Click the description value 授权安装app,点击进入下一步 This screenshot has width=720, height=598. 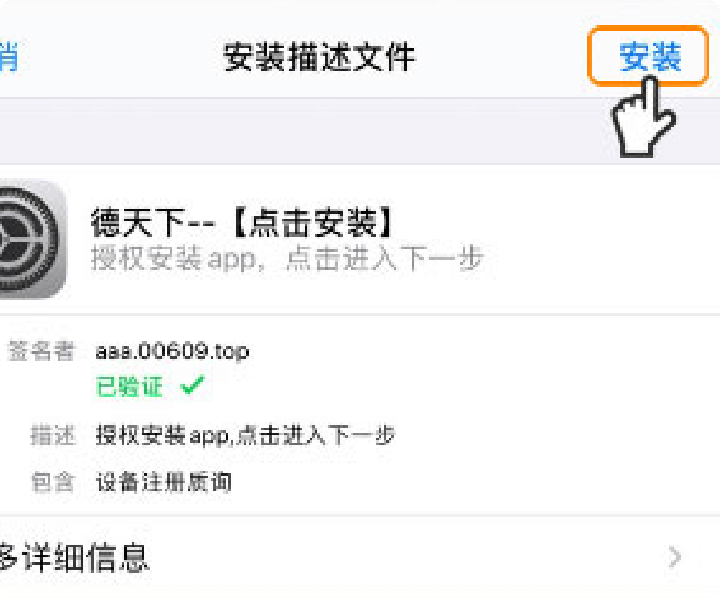245,436
